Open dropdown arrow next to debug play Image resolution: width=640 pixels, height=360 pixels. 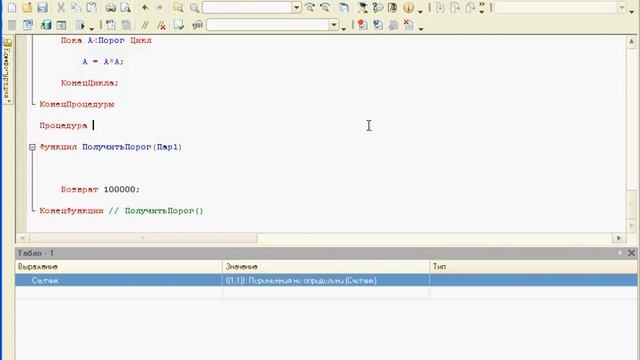[x=91, y=28]
